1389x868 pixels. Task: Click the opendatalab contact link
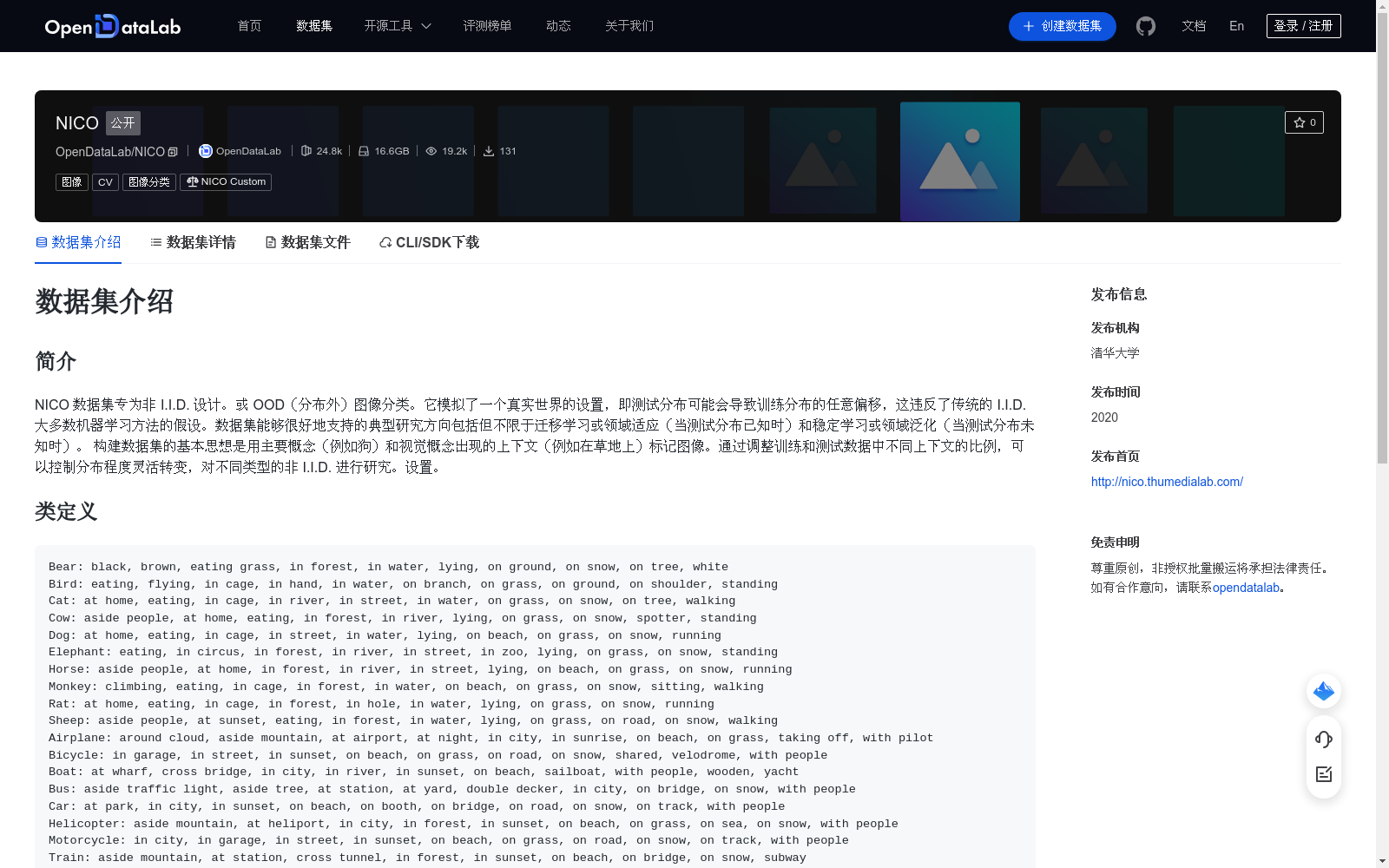[x=1246, y=588]
